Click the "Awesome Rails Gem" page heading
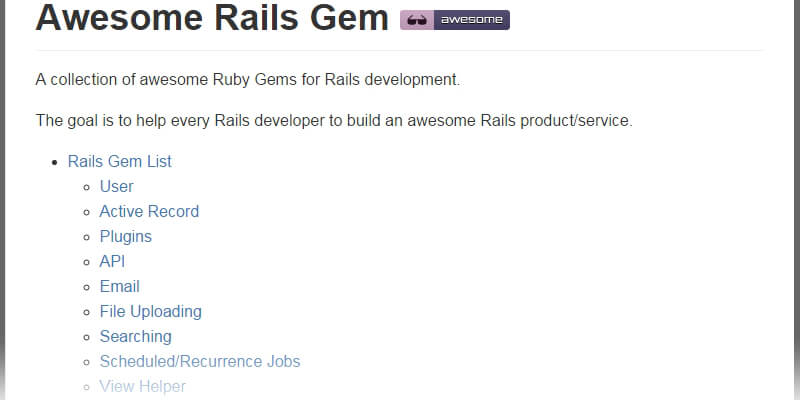 point(212,20)
